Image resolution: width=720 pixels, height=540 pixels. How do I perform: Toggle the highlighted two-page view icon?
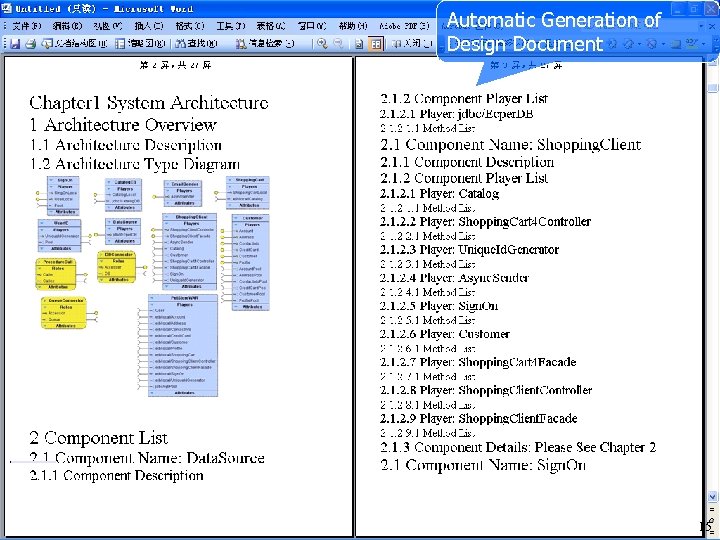[x=376, y=44]
